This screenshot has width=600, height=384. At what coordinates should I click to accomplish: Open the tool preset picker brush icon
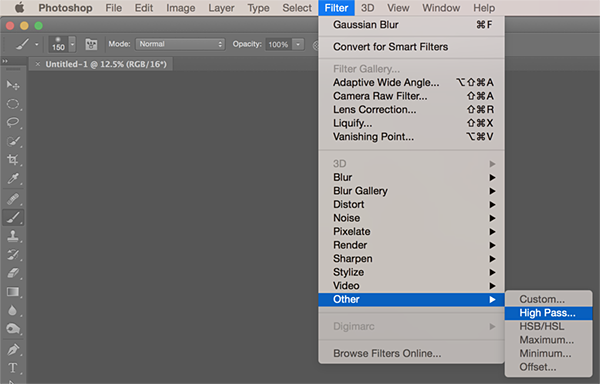(23, 44)
